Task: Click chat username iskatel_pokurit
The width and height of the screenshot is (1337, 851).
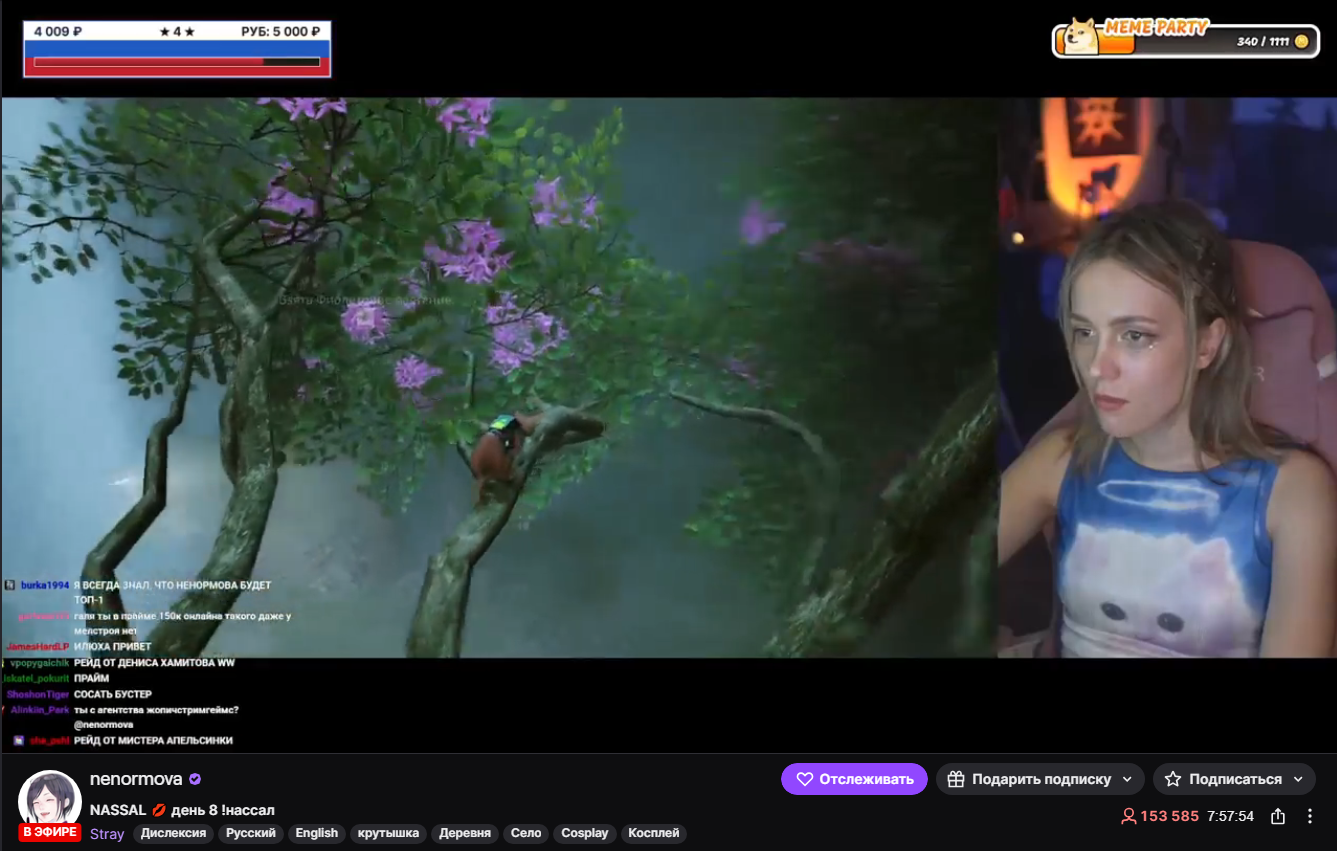Action: (35, 679)
